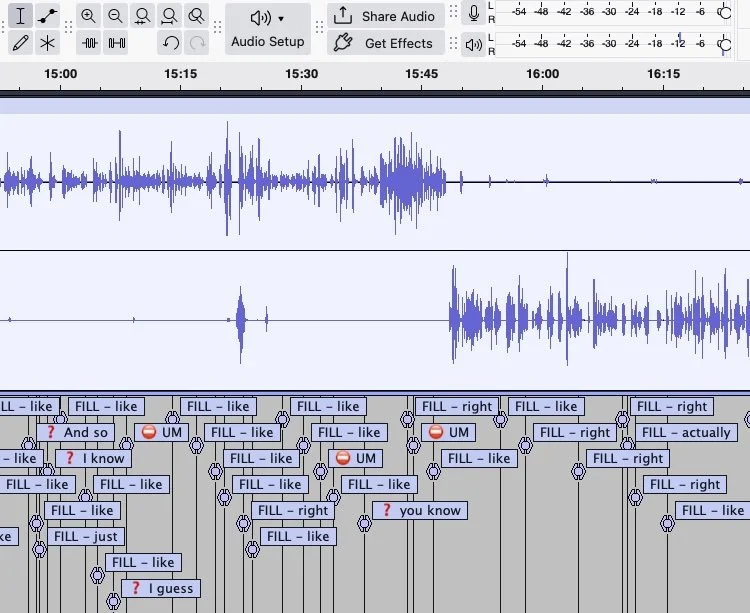Zoom in with the magnifier plus icon

[88, 16]
